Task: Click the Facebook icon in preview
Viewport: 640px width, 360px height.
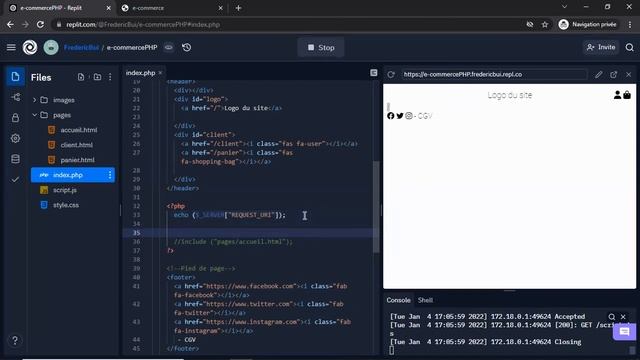Action: click(x=391, y=116)
